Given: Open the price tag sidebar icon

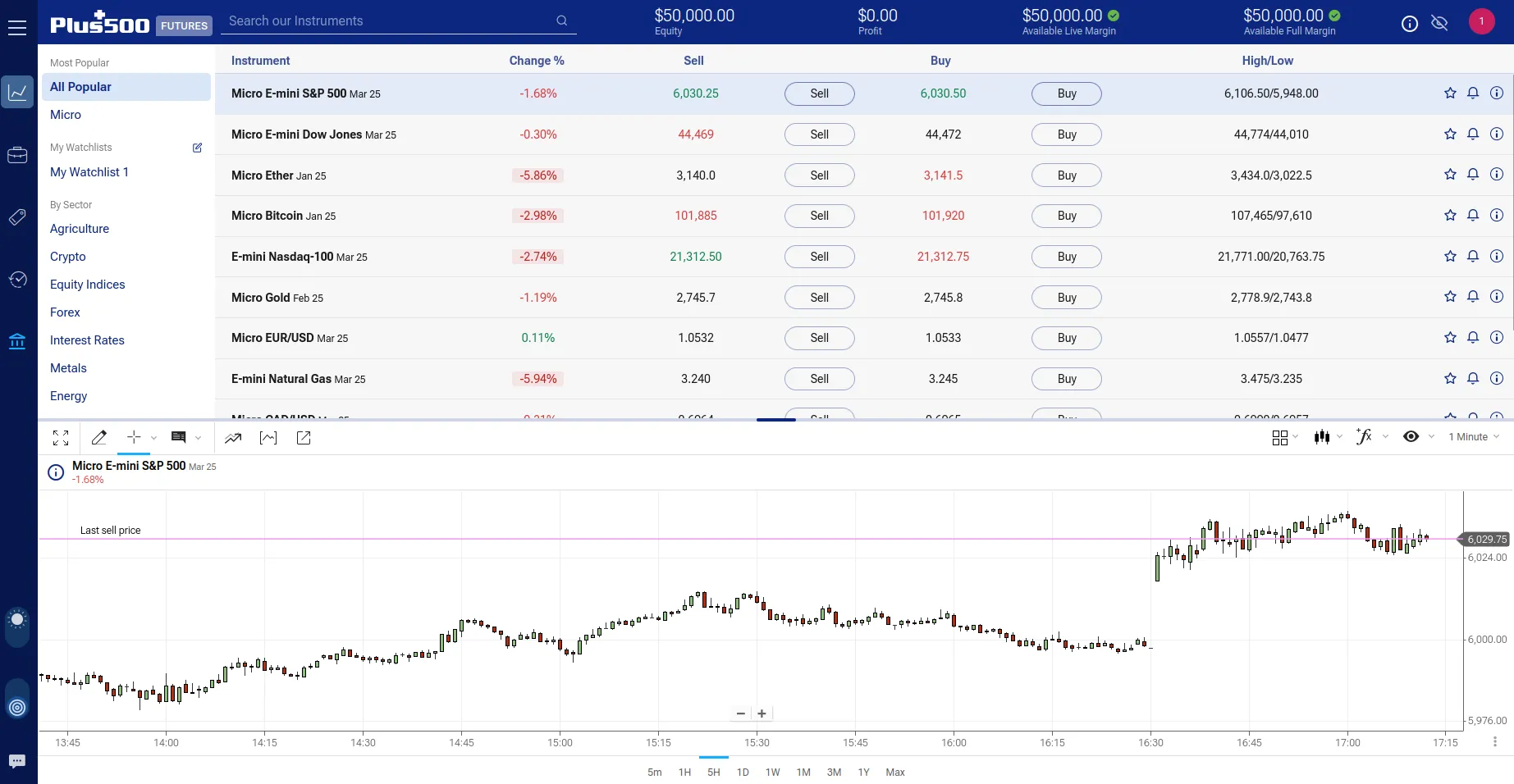Looking at the screenshot, I should (17, 217).
